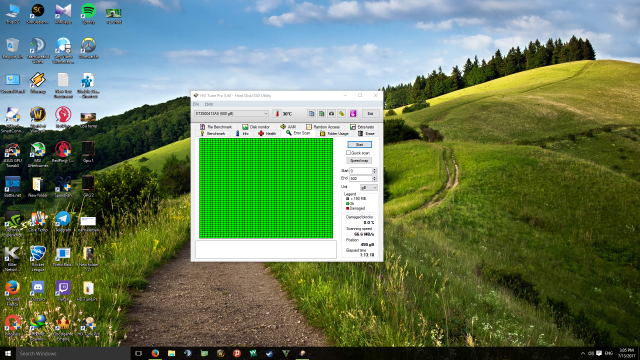Switch to the Random Access tab
Screen dimensions: 640x360
(323, 127)
